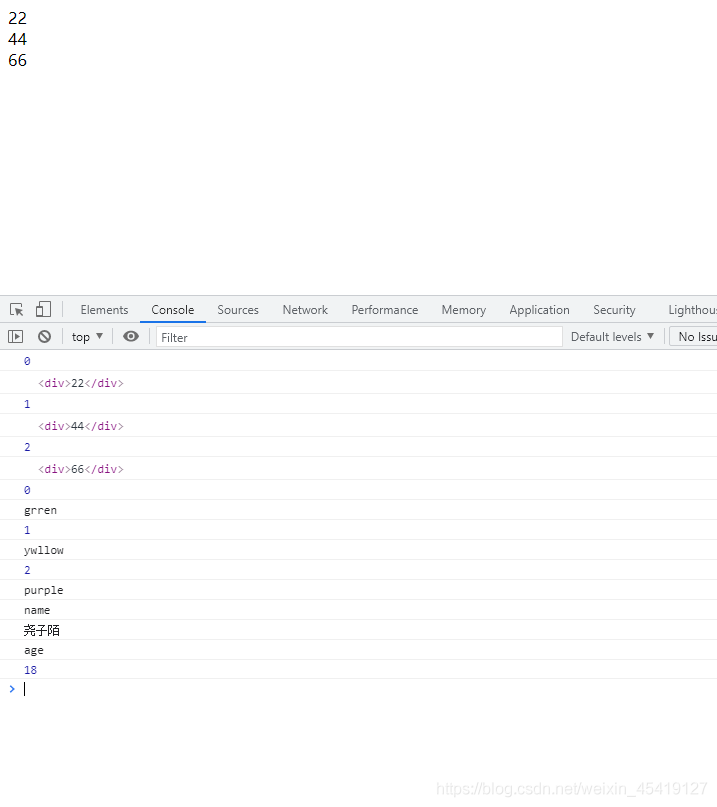The height and width of the screenshot is (807, 717).
Task: Select the Console tab
Action: tap(172, 310)
